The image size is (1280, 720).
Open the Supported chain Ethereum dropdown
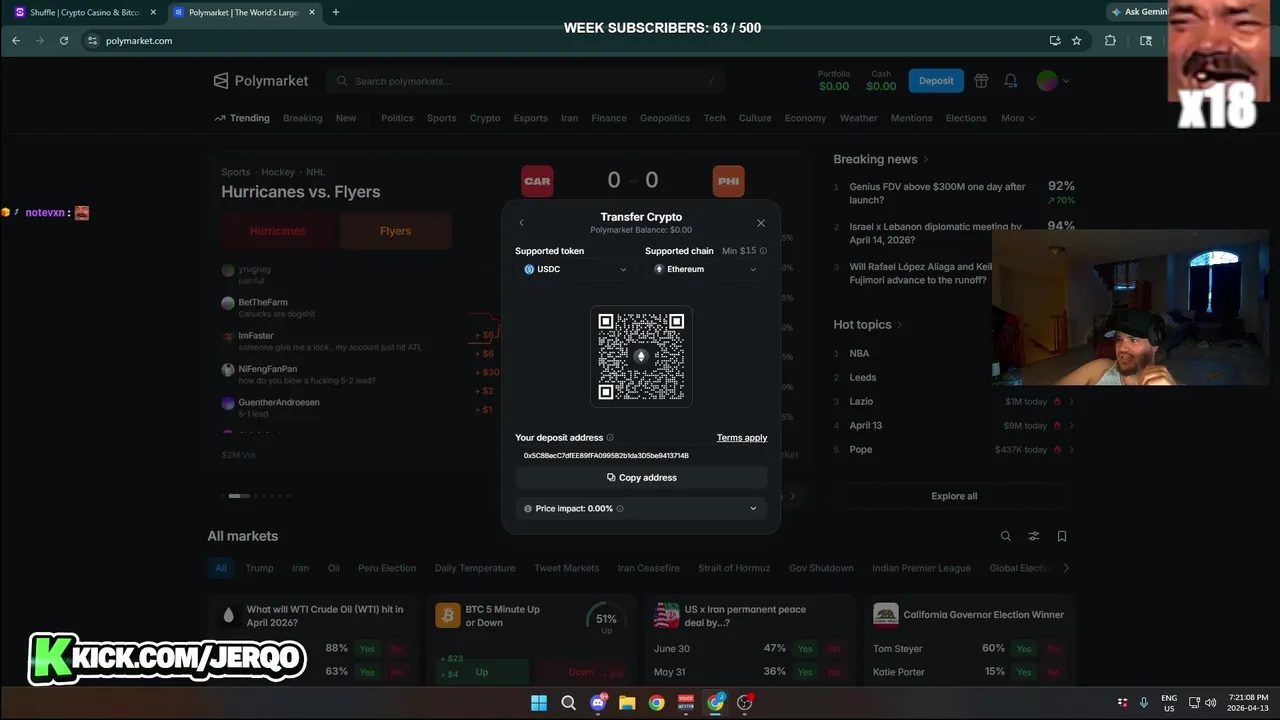point(706,269)
